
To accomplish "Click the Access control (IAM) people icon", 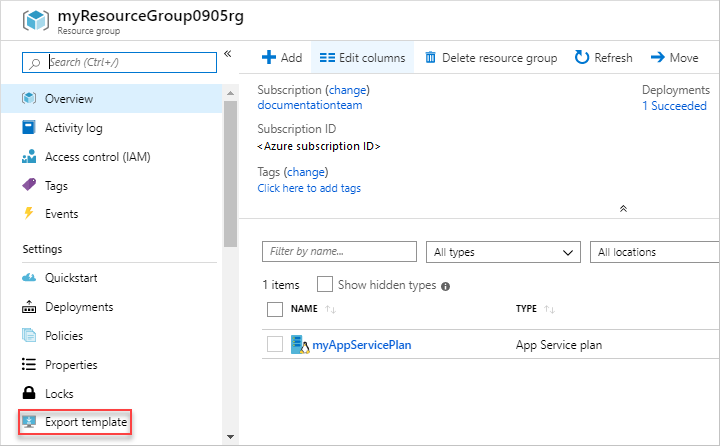I will tap(29, 157).
